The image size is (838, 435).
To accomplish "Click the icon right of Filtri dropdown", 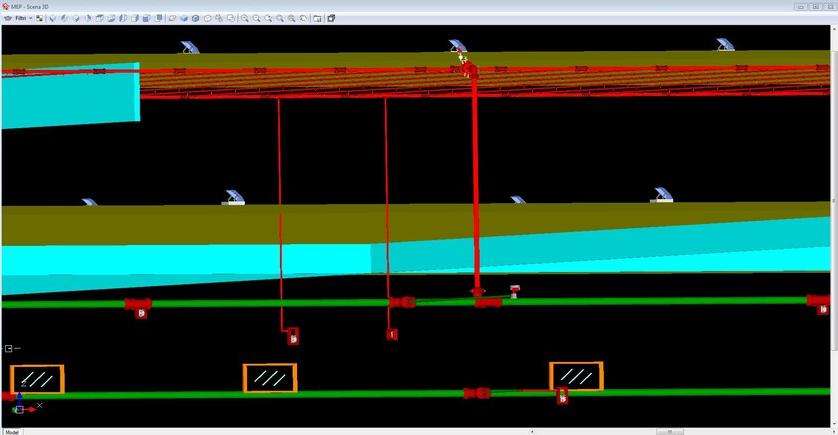I will coord(41,18).
